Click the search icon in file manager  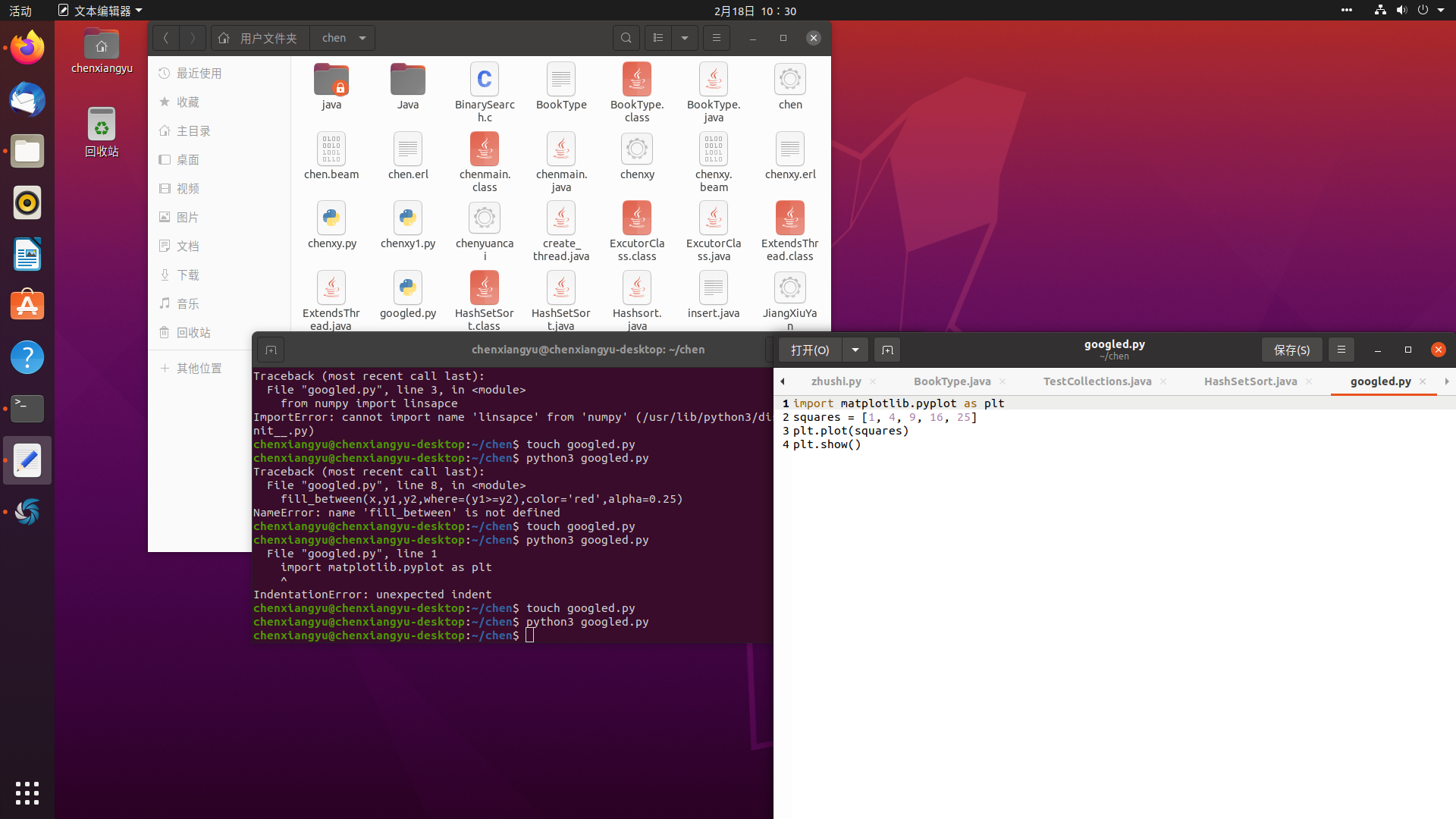pyautogui.click(x=626, y=38)
